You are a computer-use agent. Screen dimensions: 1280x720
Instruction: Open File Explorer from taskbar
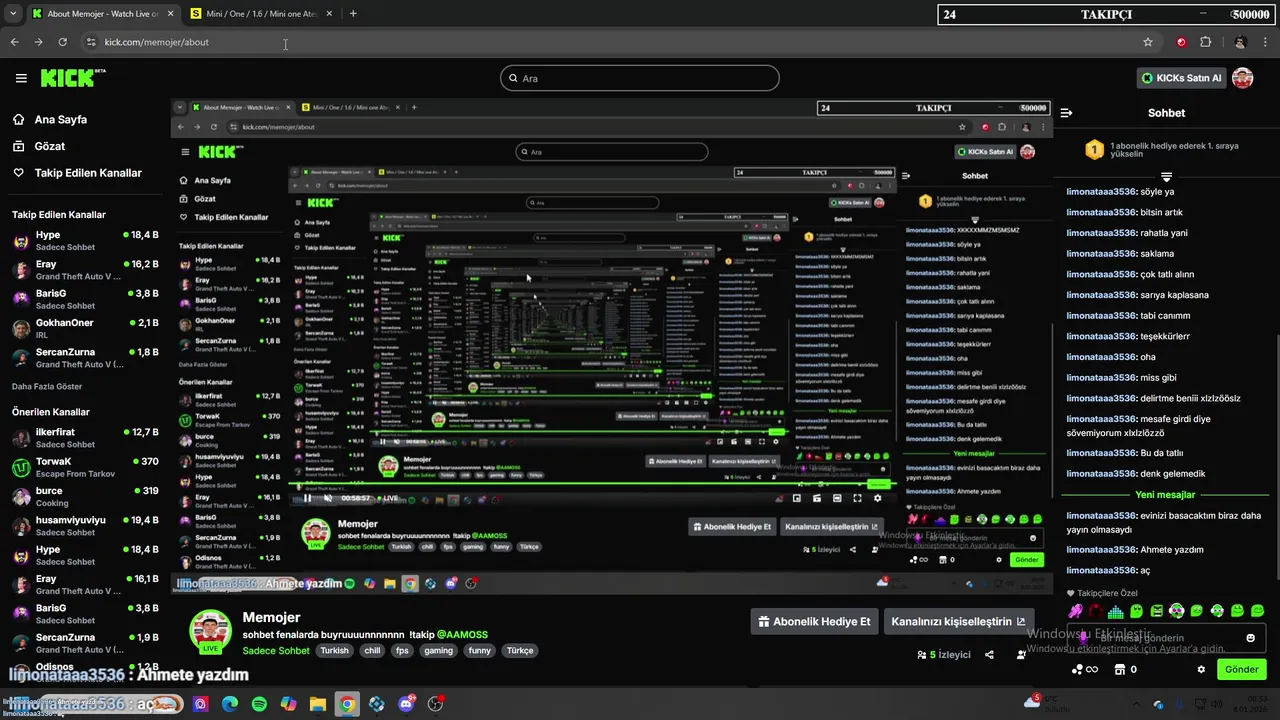coord(317,704)
